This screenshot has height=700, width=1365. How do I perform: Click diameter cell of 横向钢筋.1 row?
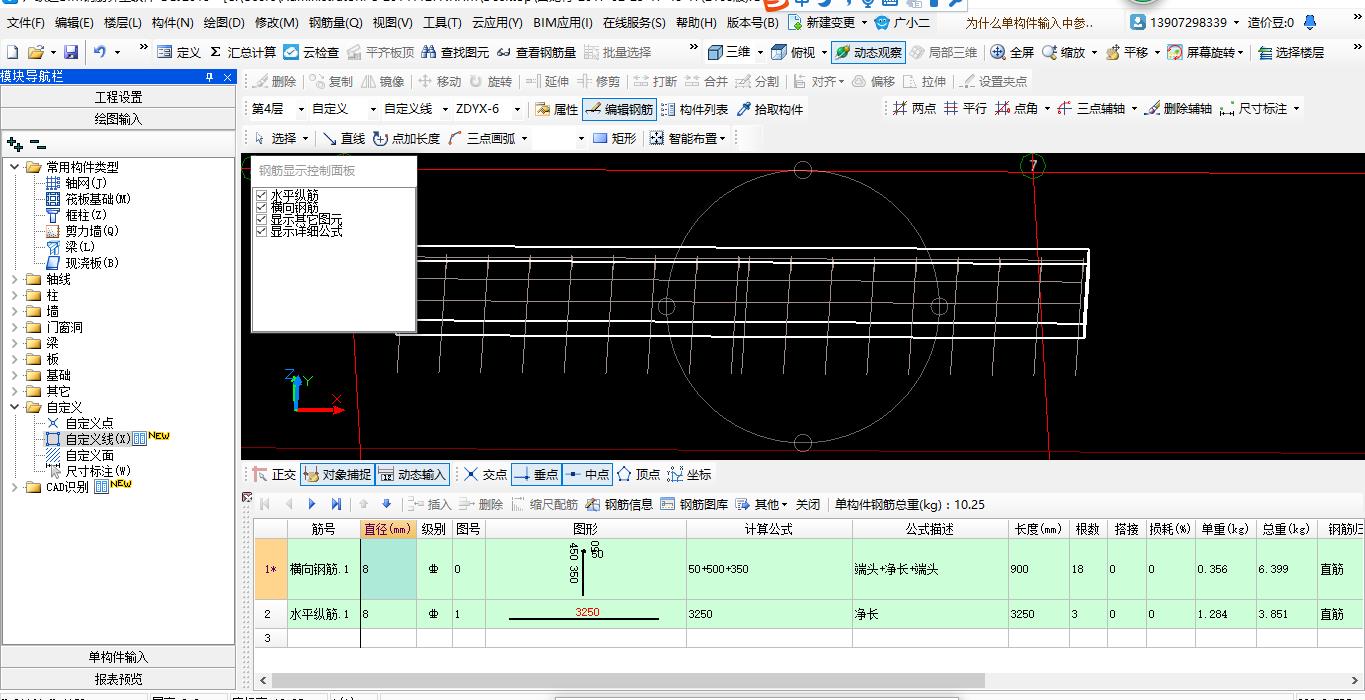click(388, 569)
